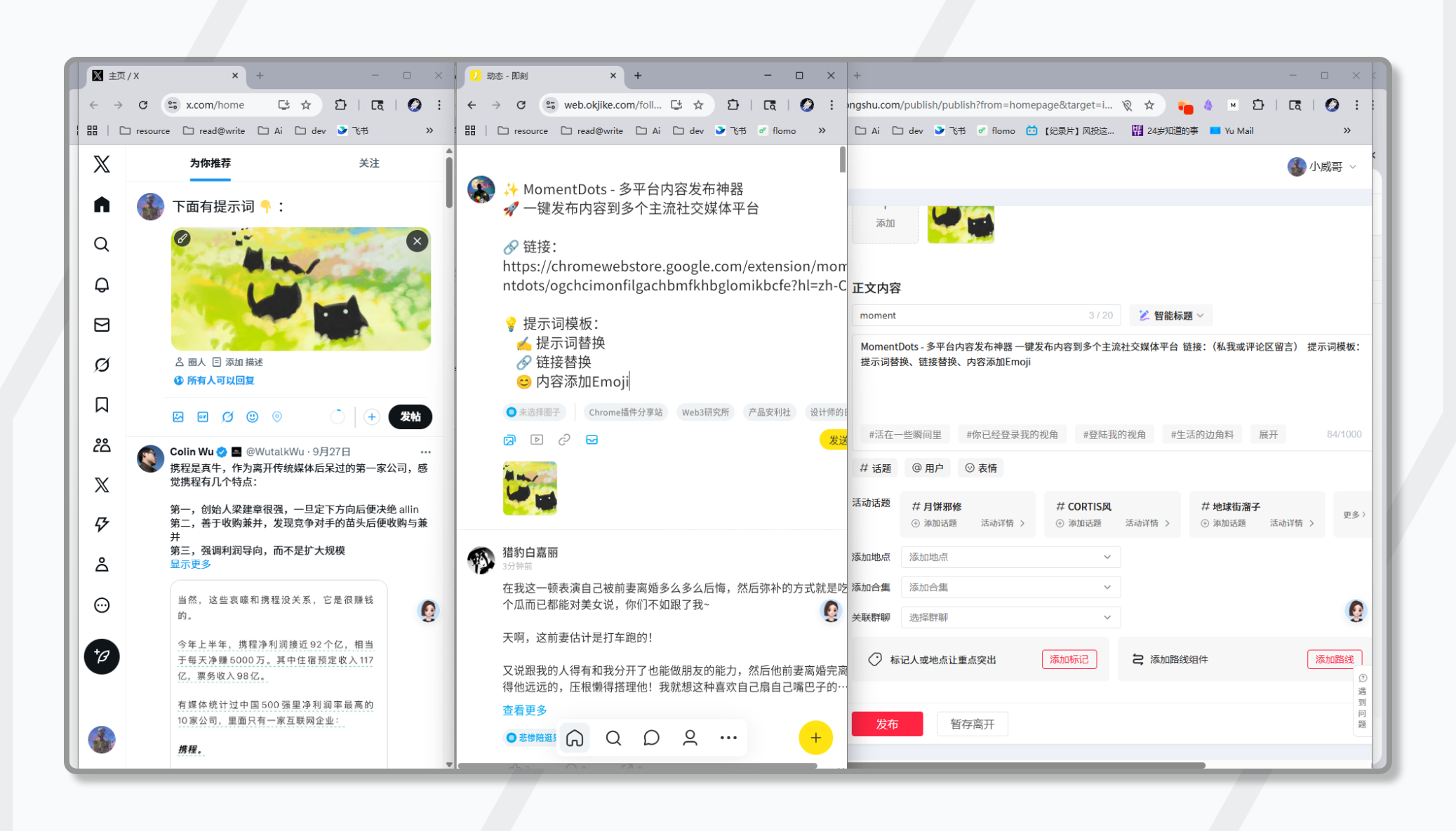
Task: Click the X messages envelope icon
Action: [x=102, y=325]
